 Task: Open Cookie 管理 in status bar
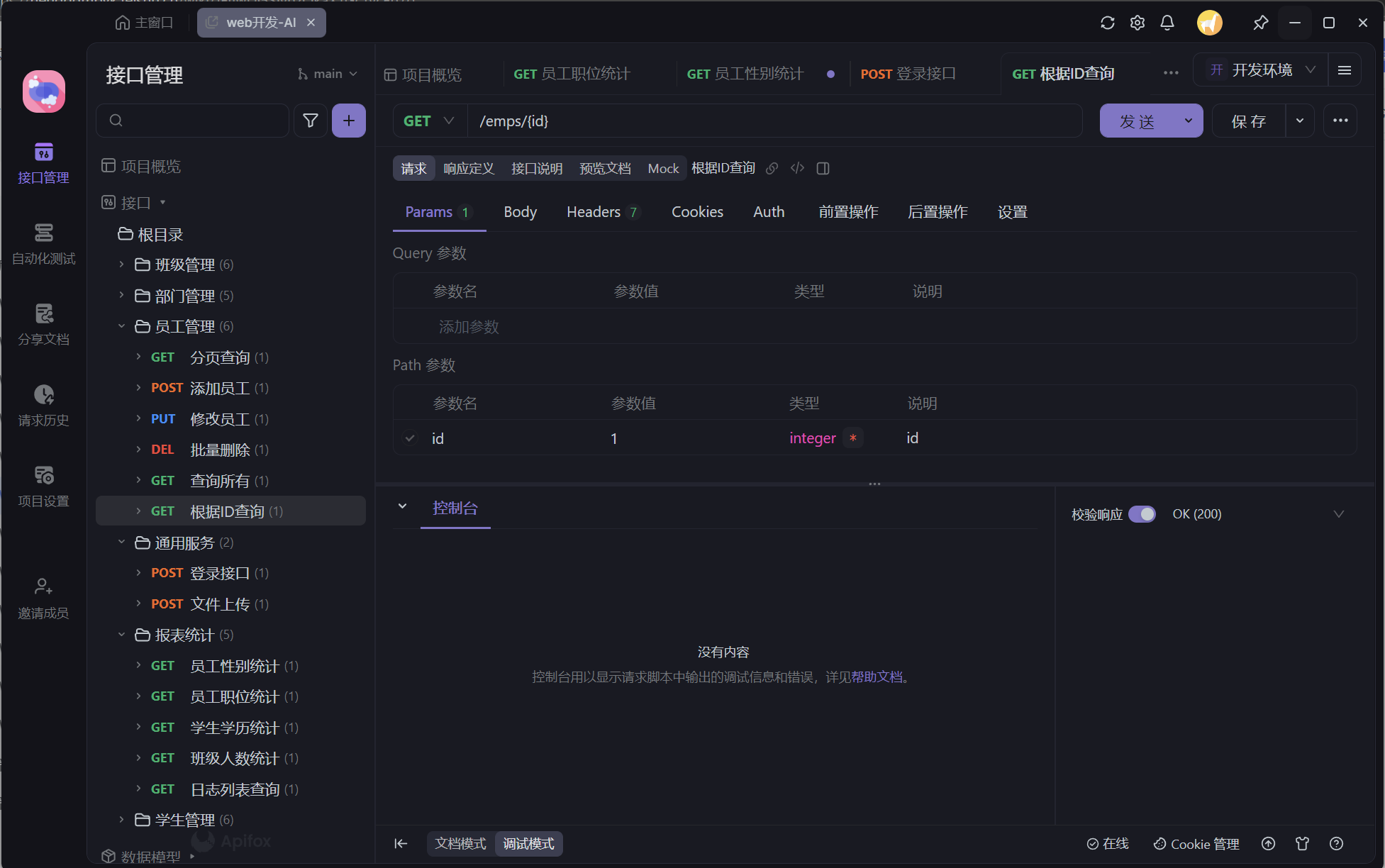pos(1196,844)
